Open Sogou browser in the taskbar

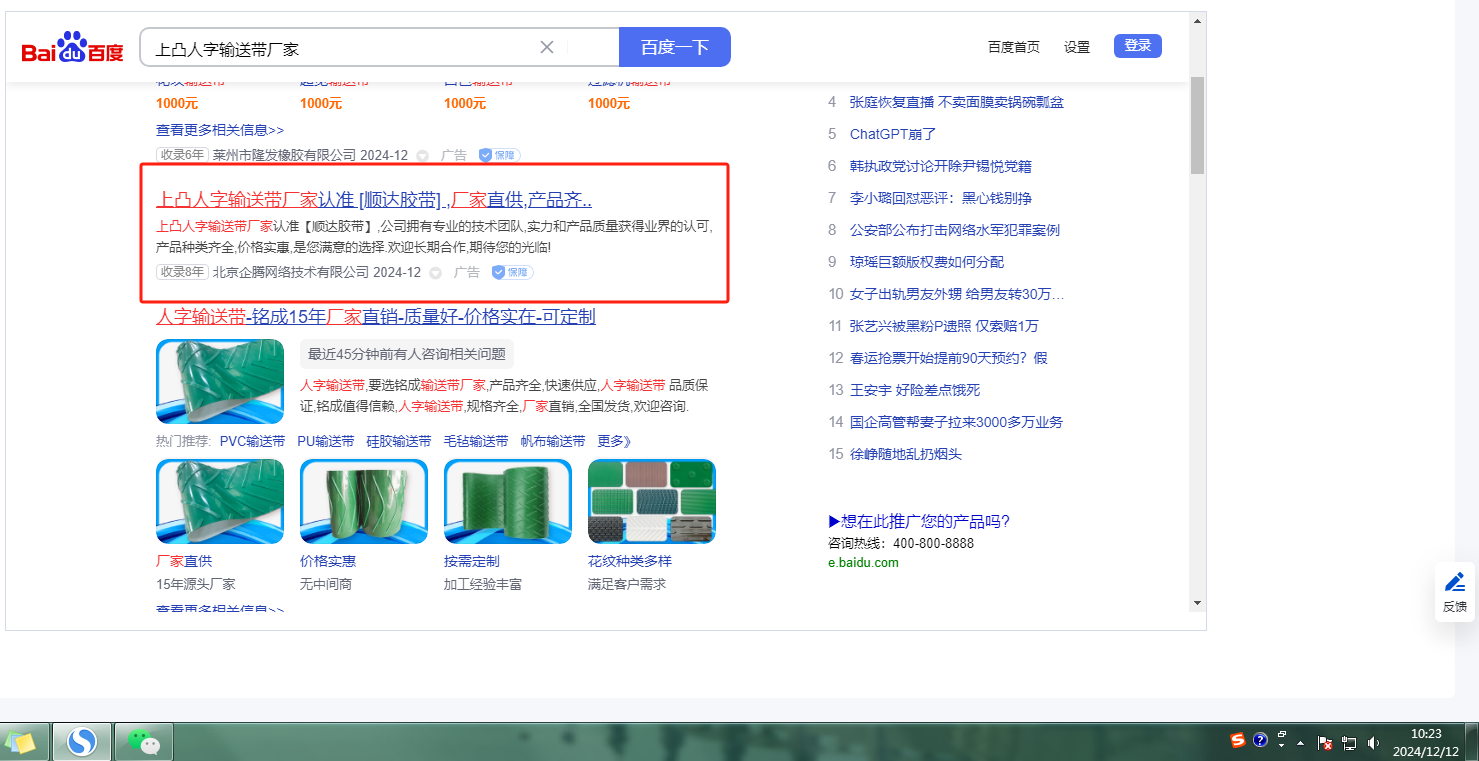click(x=81, y=742)
